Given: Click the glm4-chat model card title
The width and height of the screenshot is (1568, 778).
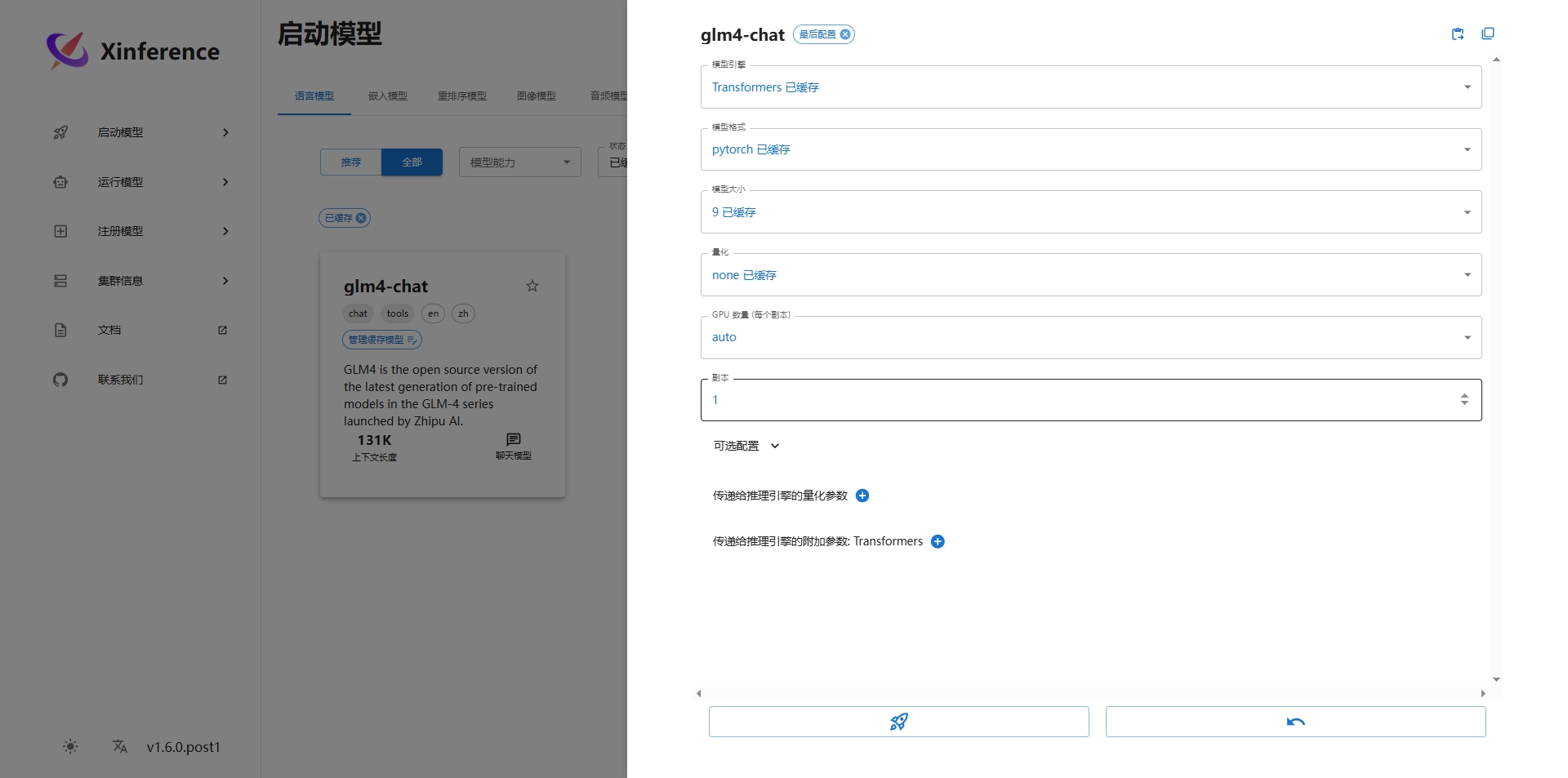Looking at the screenshot, I should pos(385,287).
